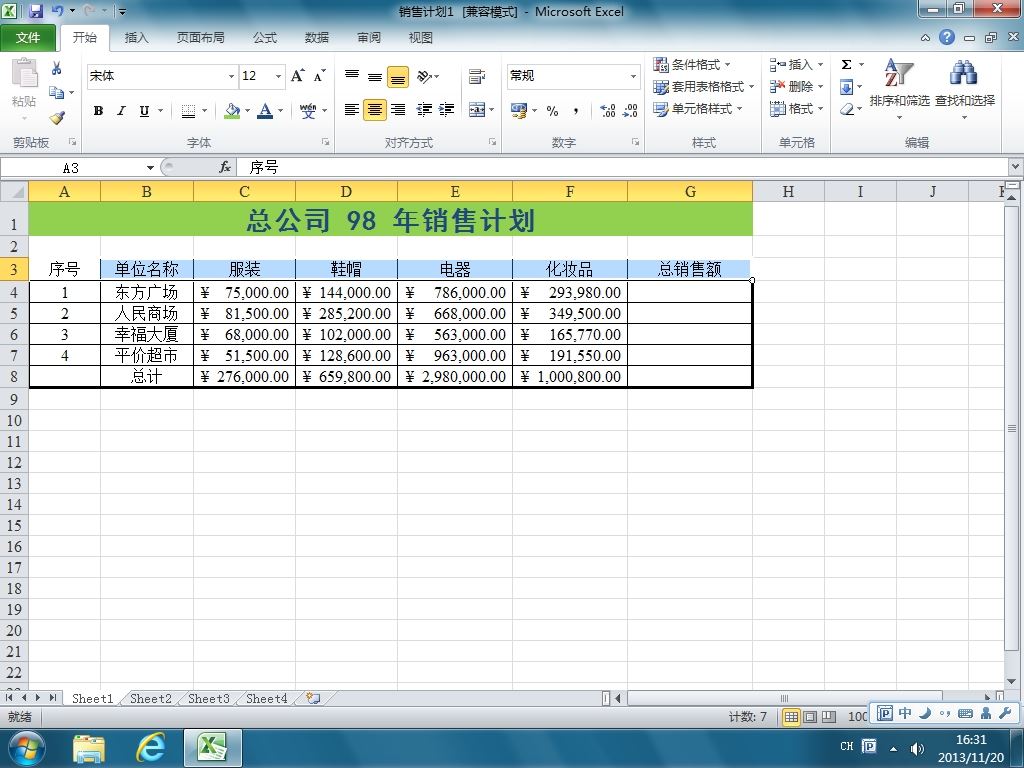Open the 条件格式 dropdown

pyautogui.click(x=692, y=65)
